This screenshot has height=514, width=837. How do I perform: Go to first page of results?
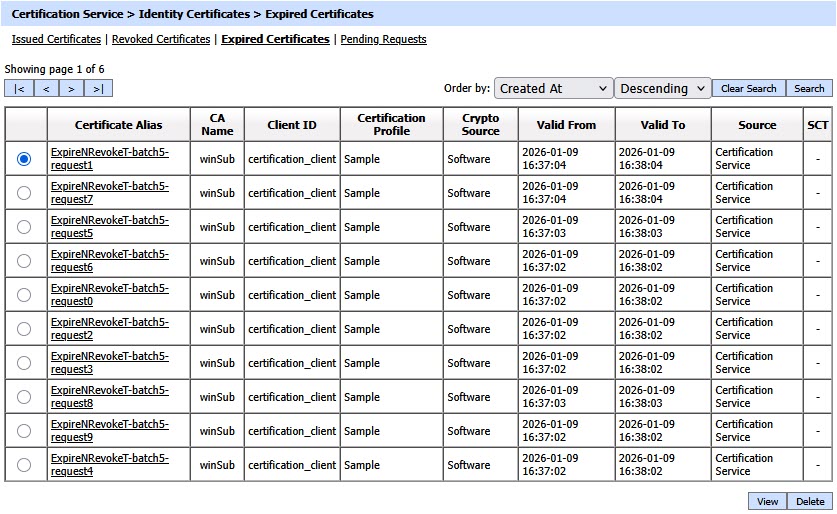(19, 89)
